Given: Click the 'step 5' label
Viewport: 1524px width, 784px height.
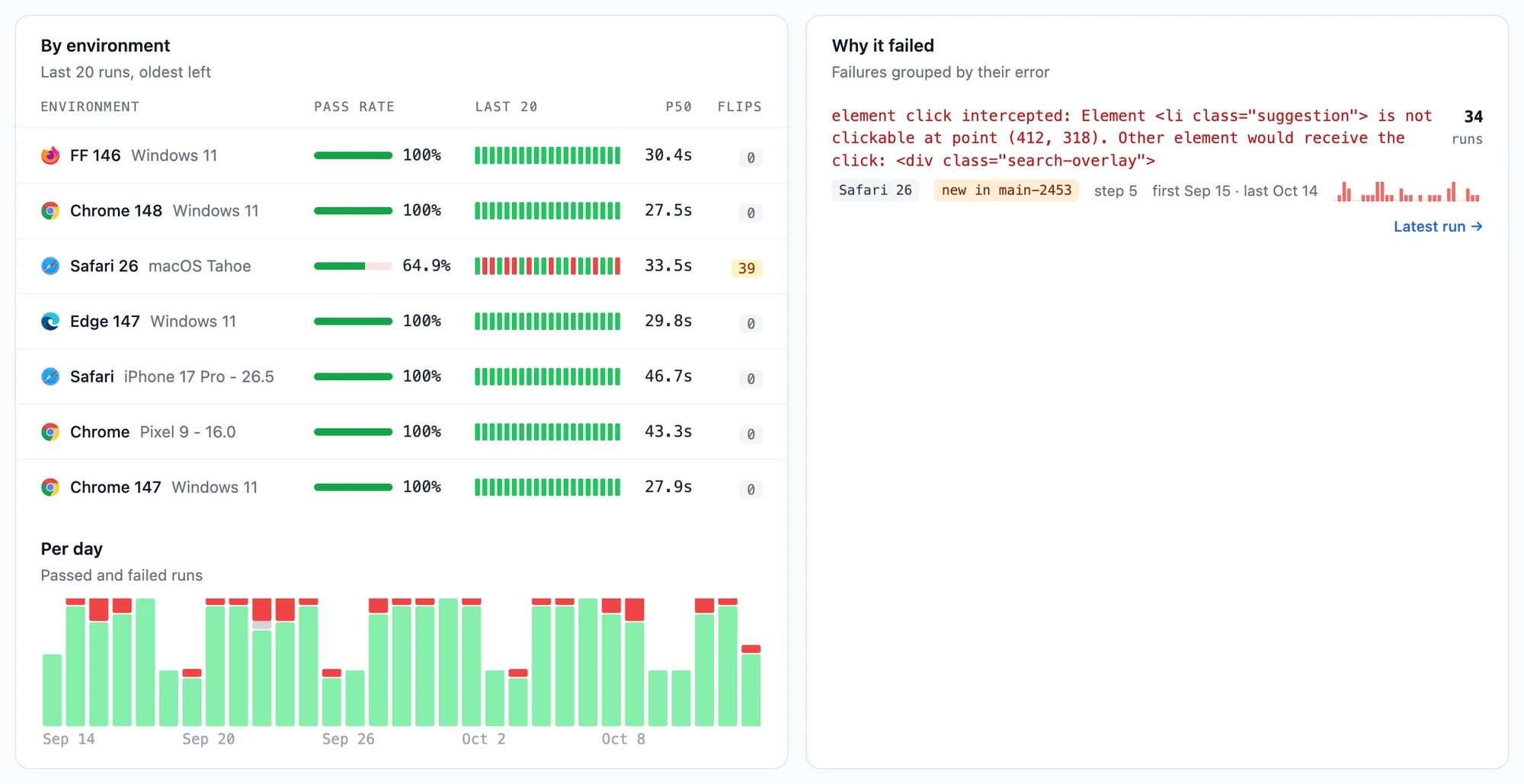Looking at the screenshot, I should pos(1116,191).
